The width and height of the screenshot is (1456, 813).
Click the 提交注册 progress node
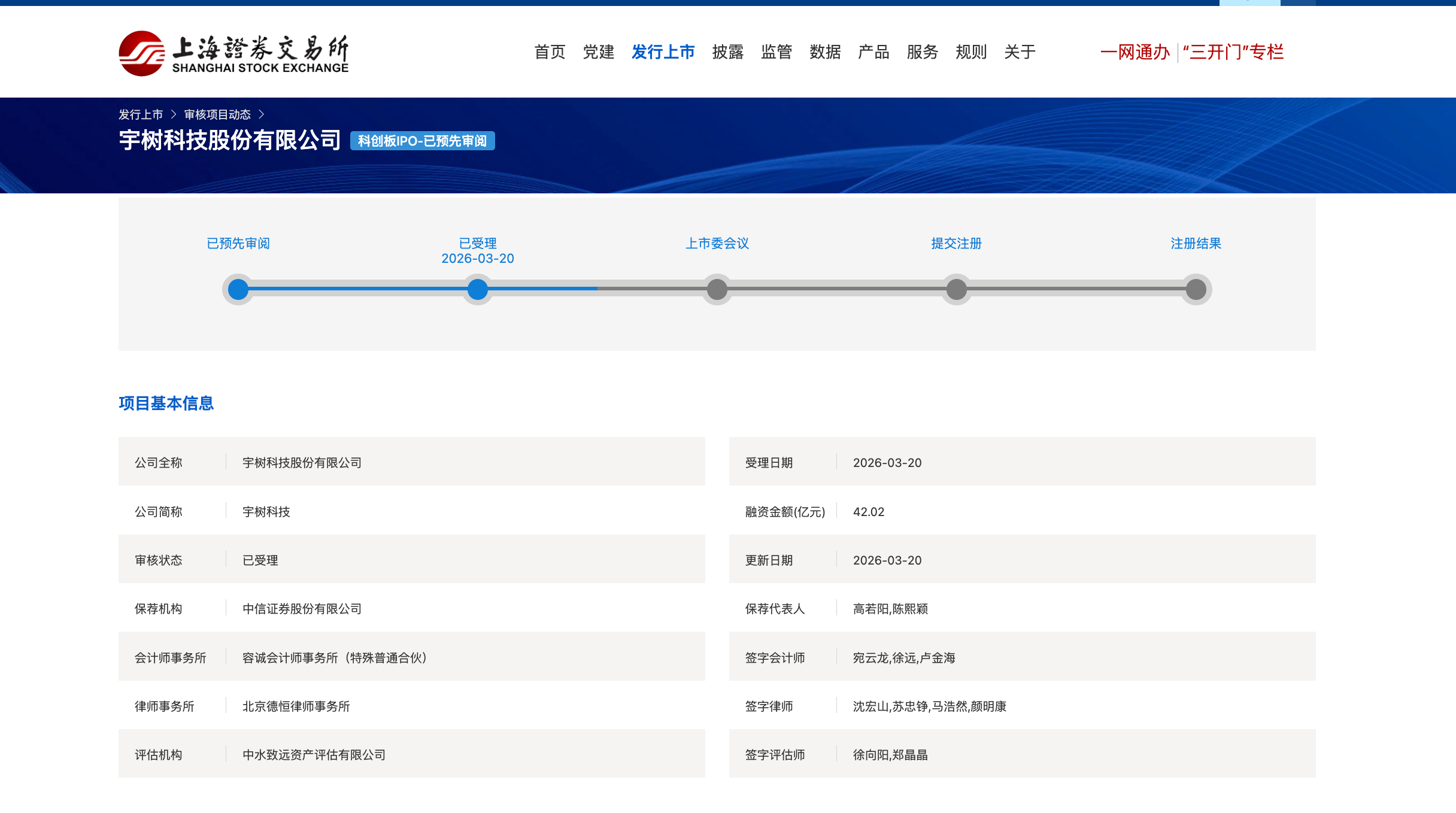[x=956, y=290]
